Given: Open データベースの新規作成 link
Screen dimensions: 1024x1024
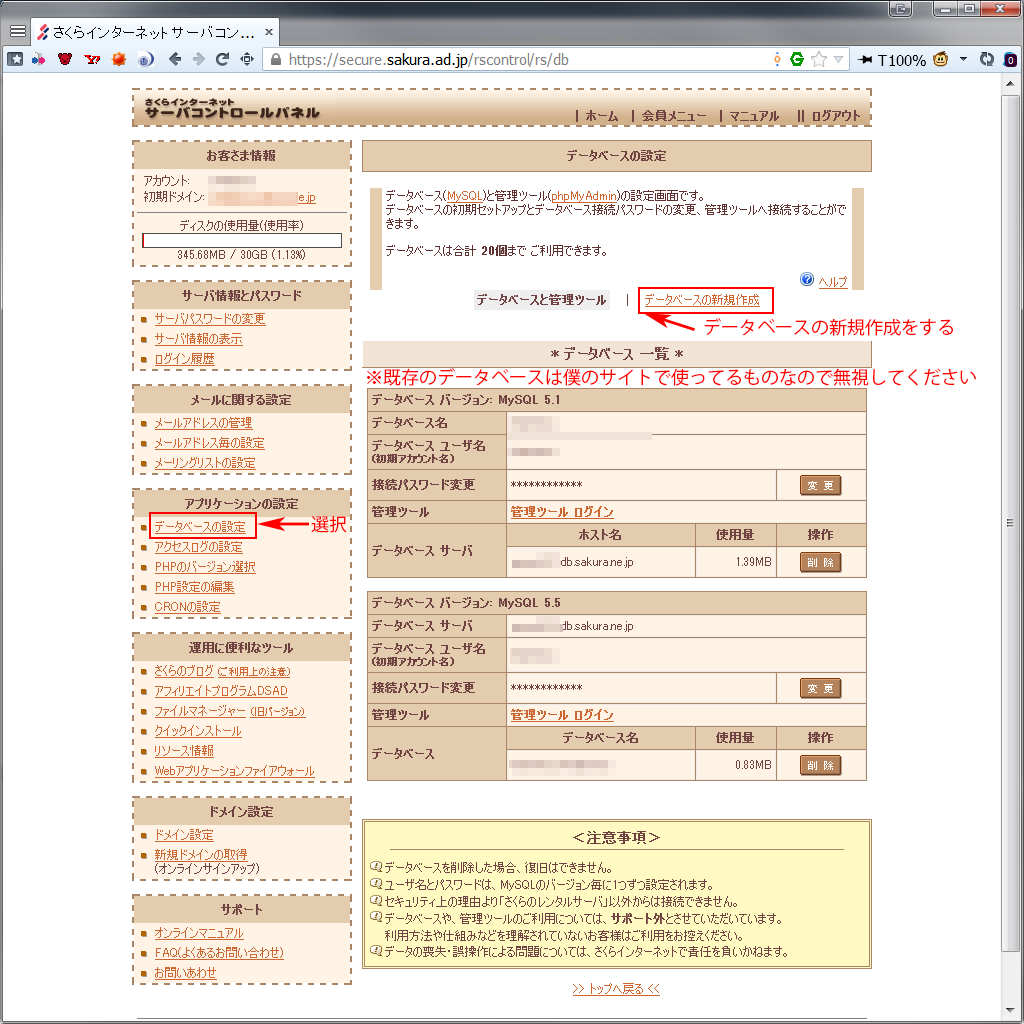Looking at the screenshot, I should (702, 300).
